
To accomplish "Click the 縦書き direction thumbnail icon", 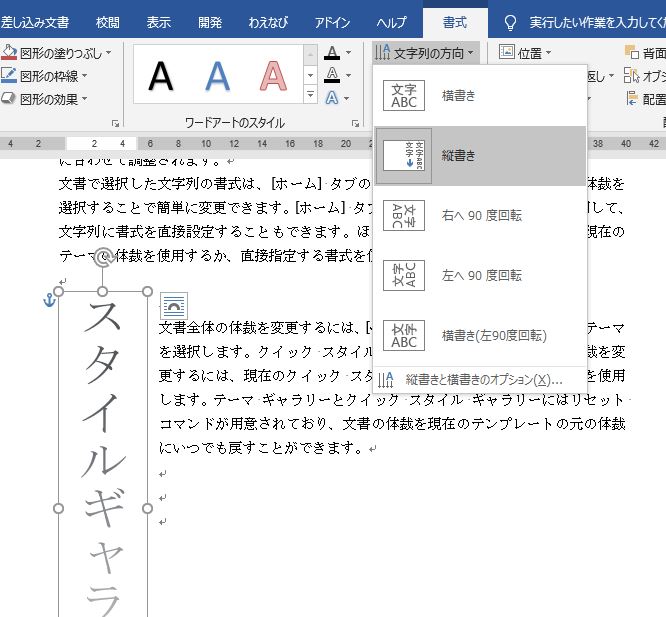I will (x=404, y=155).
